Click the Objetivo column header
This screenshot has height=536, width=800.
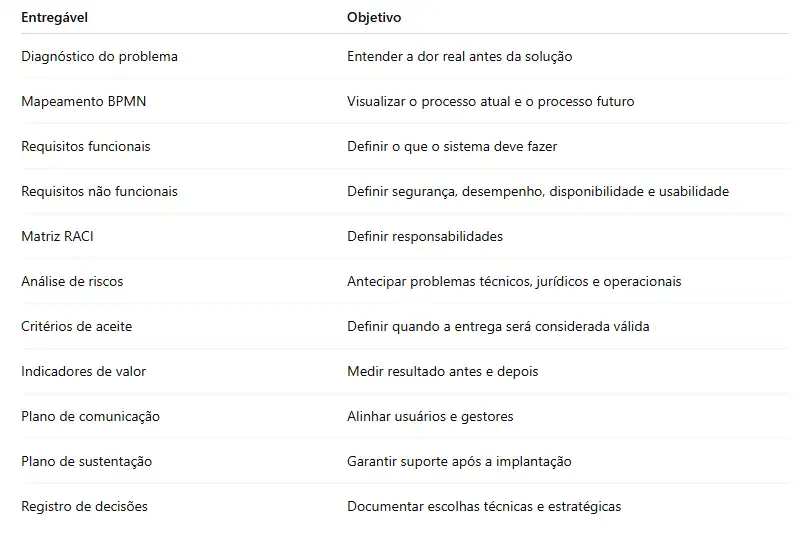coord(374,17)
